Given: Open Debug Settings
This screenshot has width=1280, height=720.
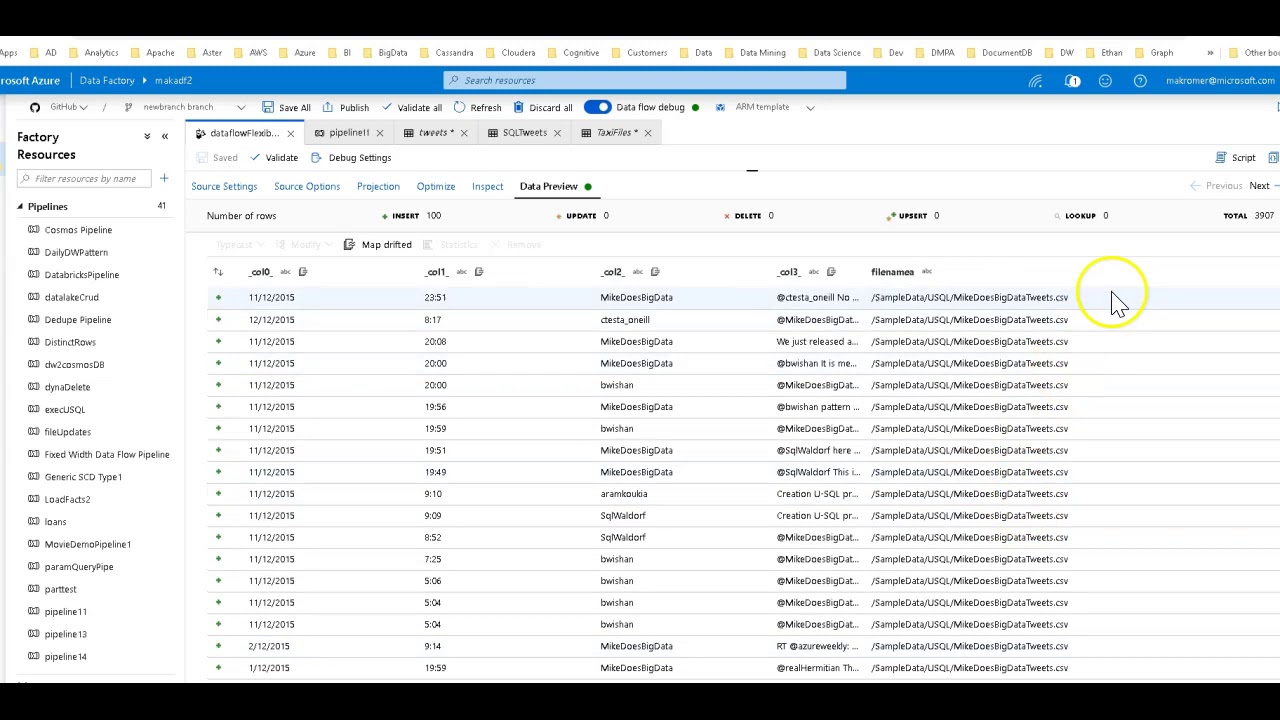Looking at the screenshot, I should [x=351, y=158].
